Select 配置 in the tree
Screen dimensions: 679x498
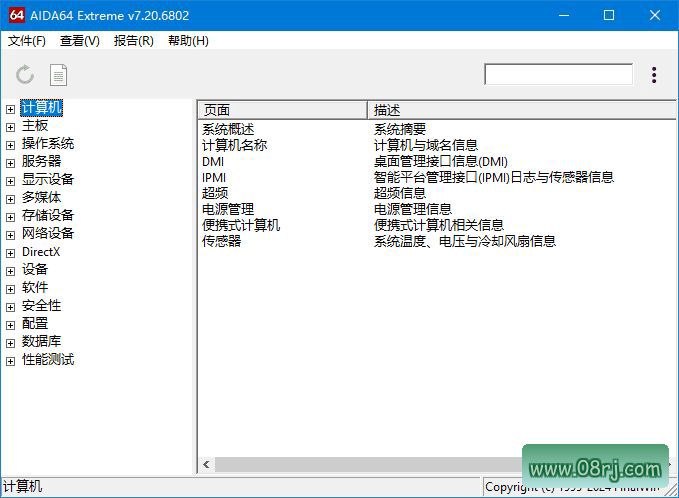pyautogui.click(x=35, y=323)
